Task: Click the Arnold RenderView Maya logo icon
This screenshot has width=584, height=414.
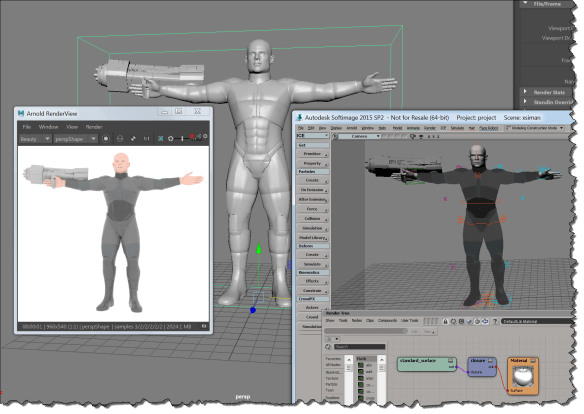Action: (x=21, y=113)
